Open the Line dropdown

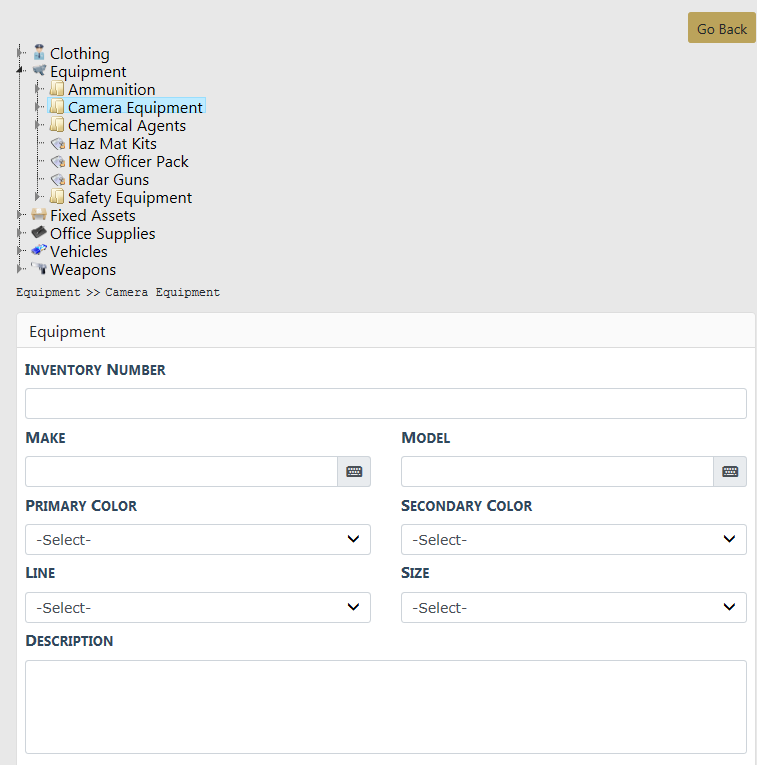click(x=197, y=608)
